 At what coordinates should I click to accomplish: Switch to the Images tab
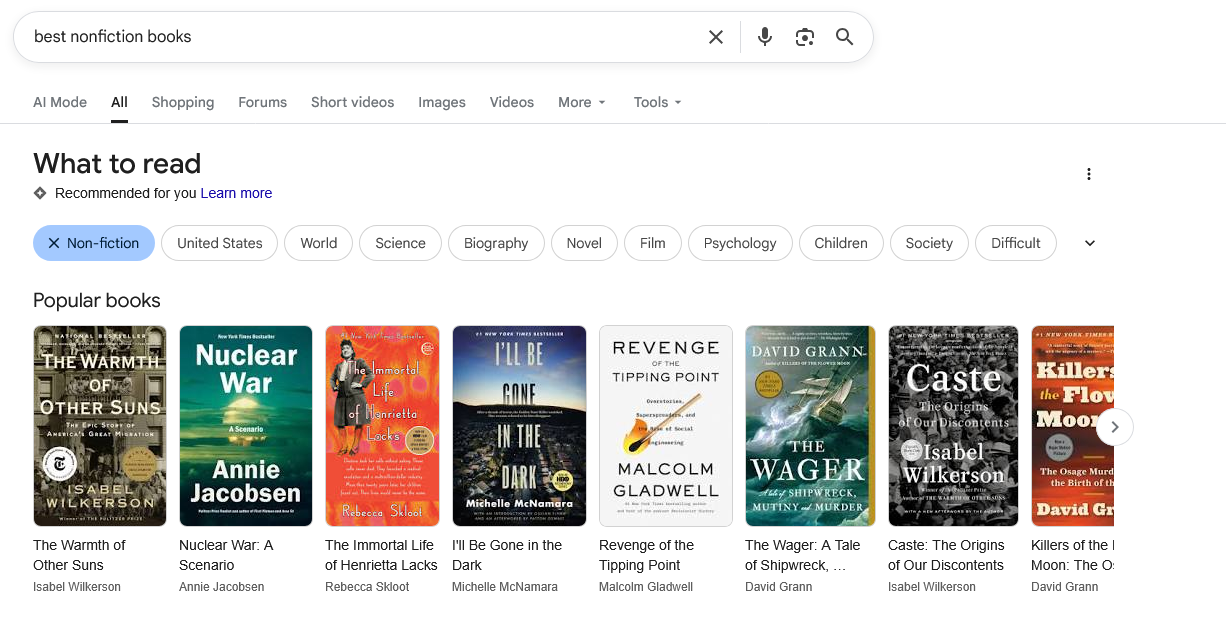(x=442, y=102)
